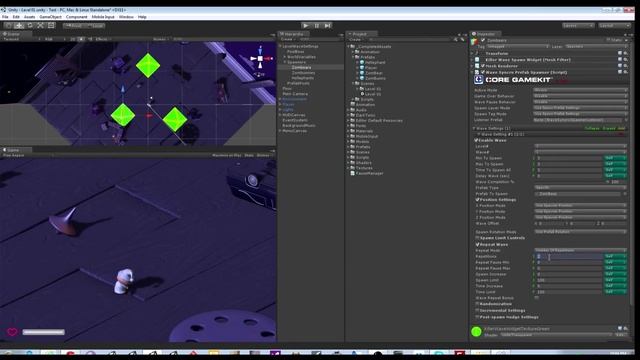Open the Help menu
The image size is (640, 360).
[x=142, y=17]
